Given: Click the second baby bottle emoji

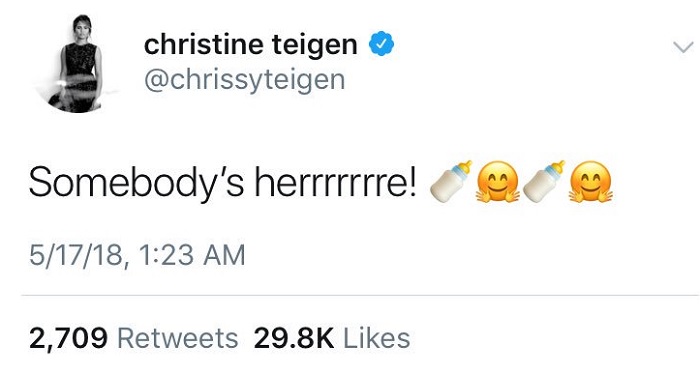Looking at the screenshot, I should (544, 182).
